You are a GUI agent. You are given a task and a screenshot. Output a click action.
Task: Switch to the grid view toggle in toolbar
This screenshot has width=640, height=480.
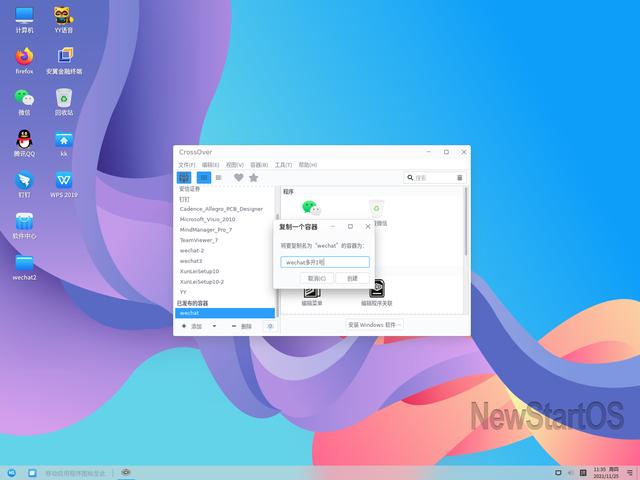(x=203, y=177)
